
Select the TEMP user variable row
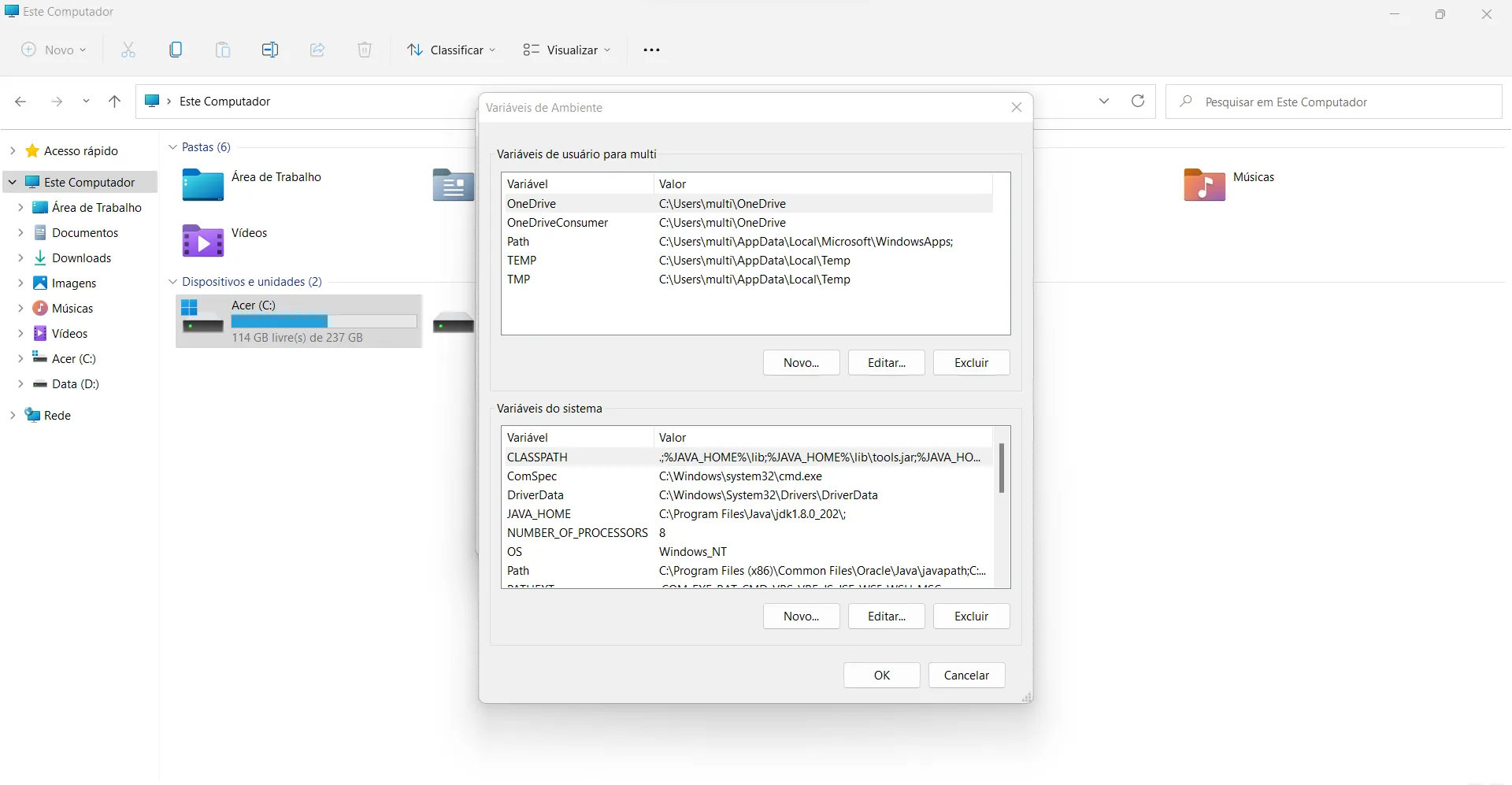point(747,260)
